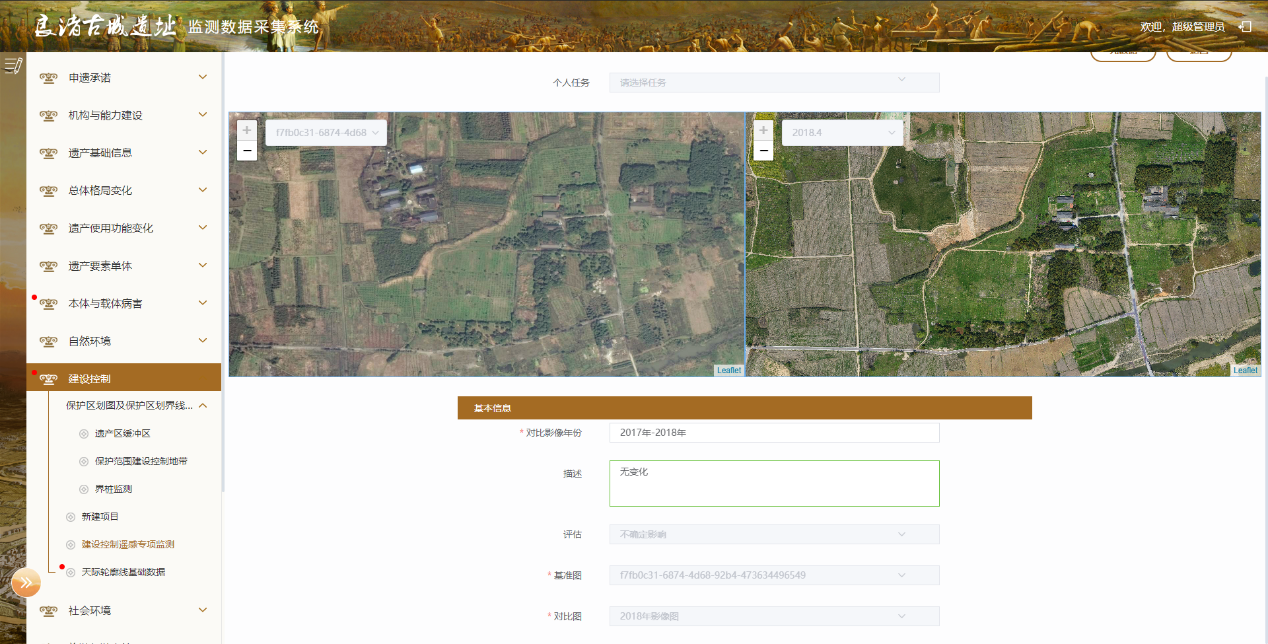Expand the 自然环境 menu chevron

pyautogui.click(x=203, y=340)
